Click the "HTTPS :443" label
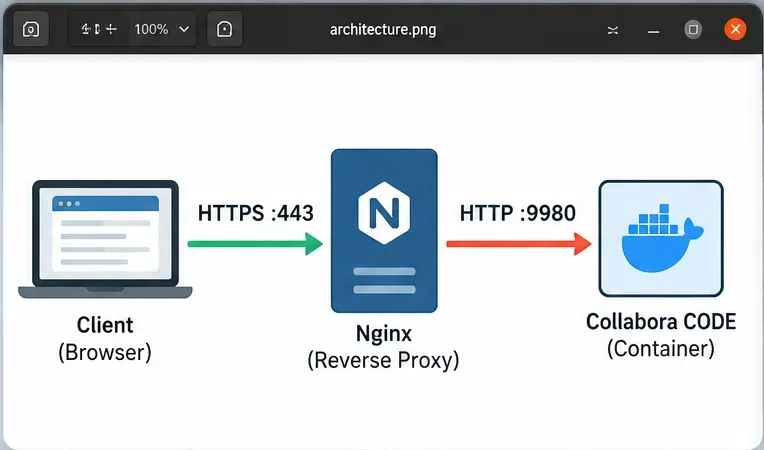The image size is (764, 450). [256, 213]
